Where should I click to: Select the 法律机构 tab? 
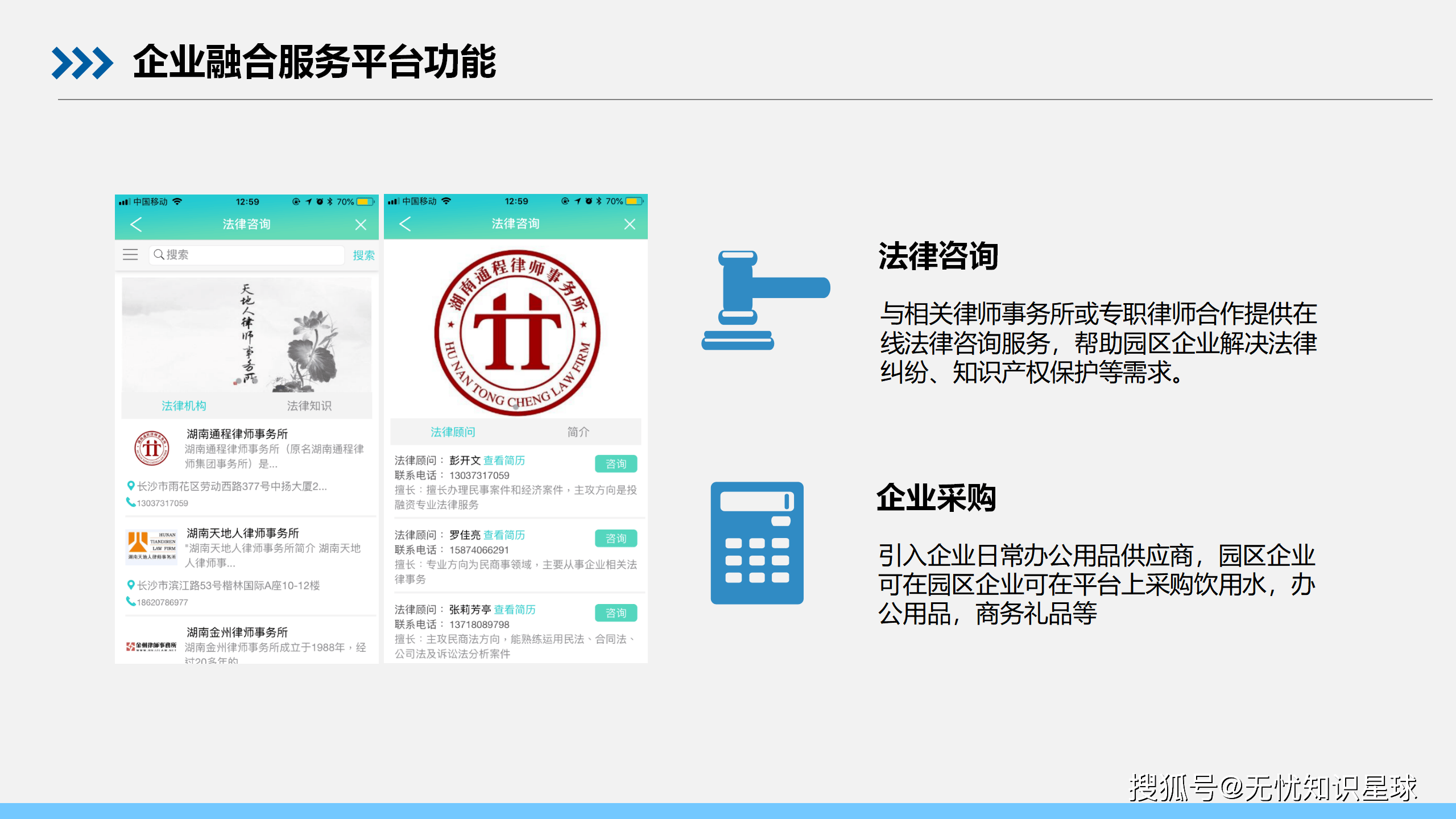184,406
